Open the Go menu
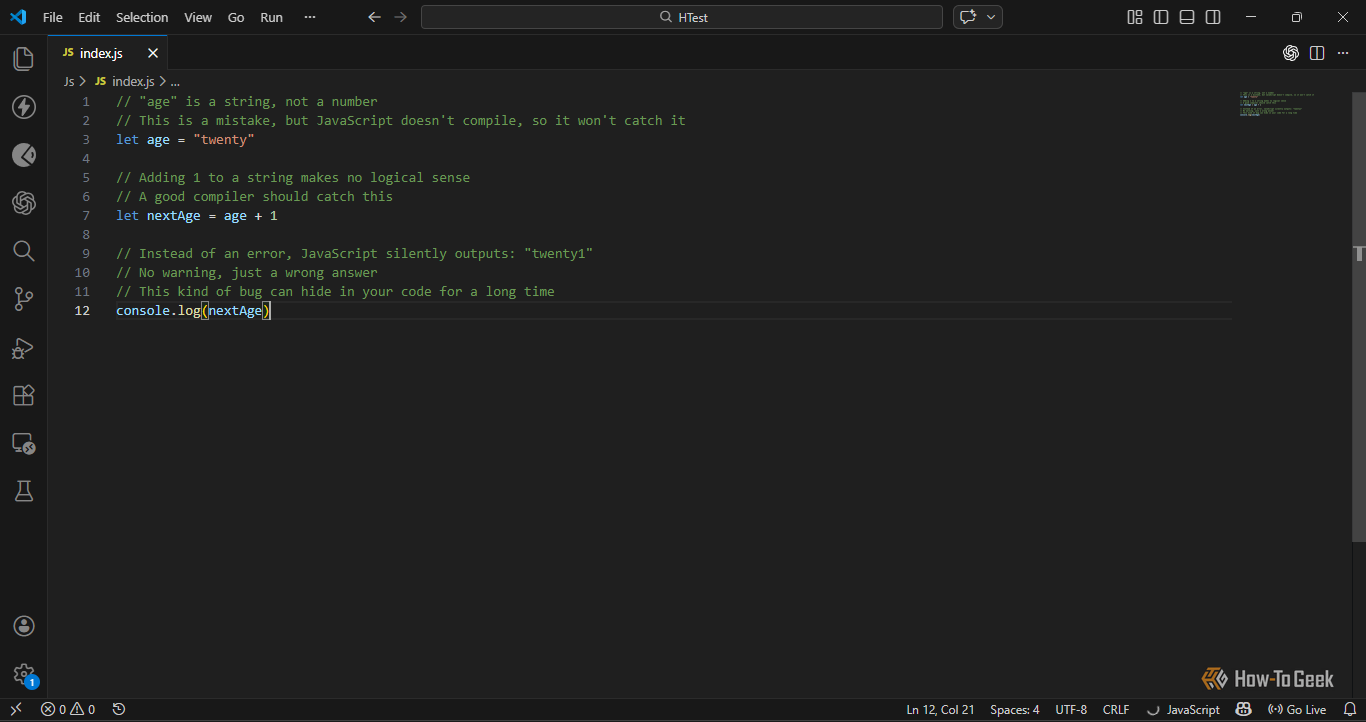This screenshot has height=722, width=1366. pos(236,17)
